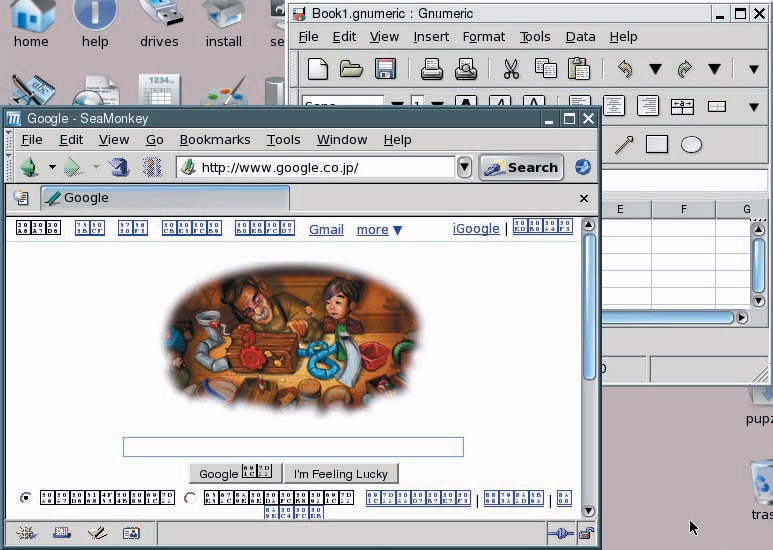Switch to the Google tab
773x550 pixels.
tap(165, 198)
